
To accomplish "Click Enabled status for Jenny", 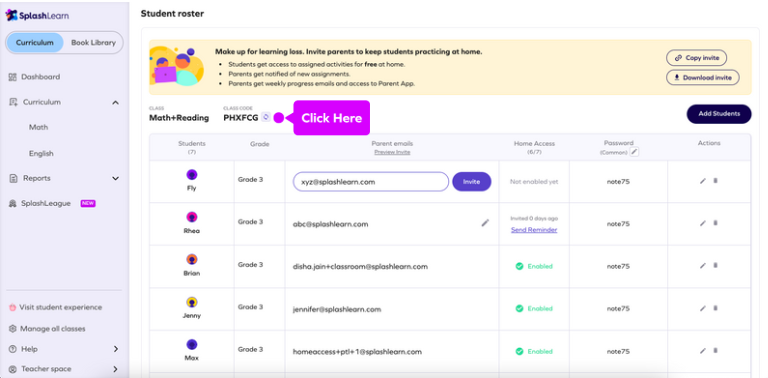I will tap(534, 308).
